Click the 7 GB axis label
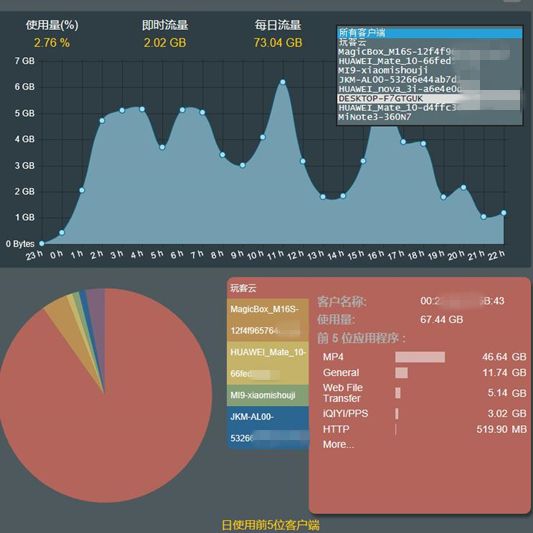533x533 pixels. pyautogui.click(x=24, y=61)
